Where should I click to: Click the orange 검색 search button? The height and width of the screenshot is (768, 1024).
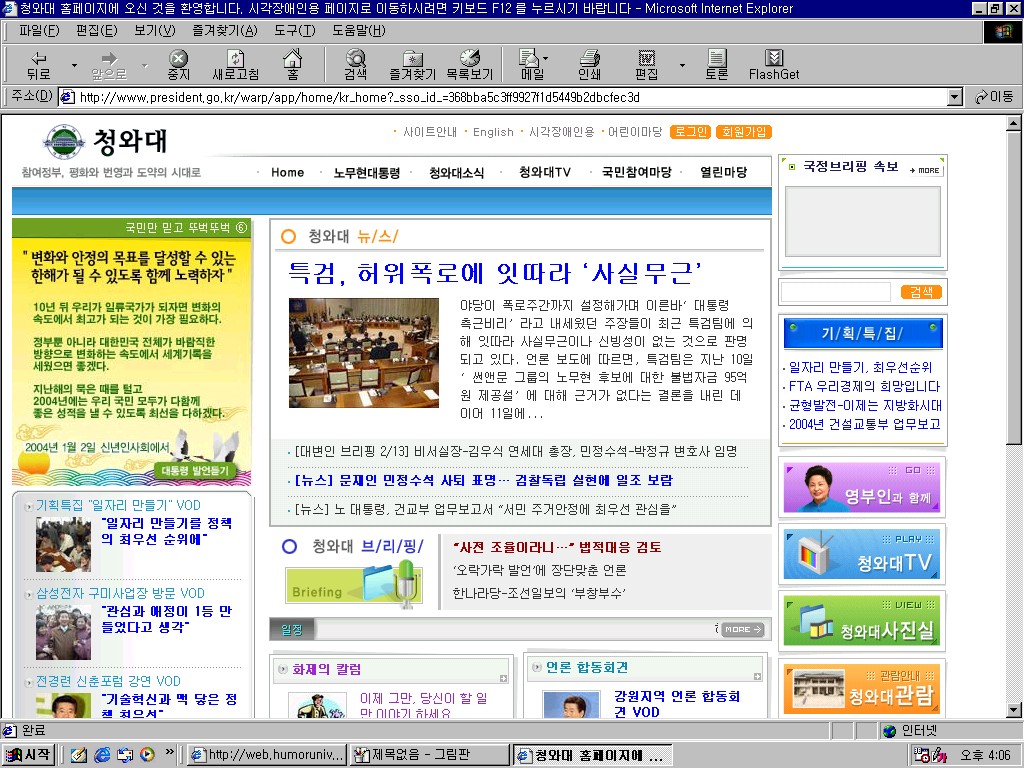coord(921,292)
